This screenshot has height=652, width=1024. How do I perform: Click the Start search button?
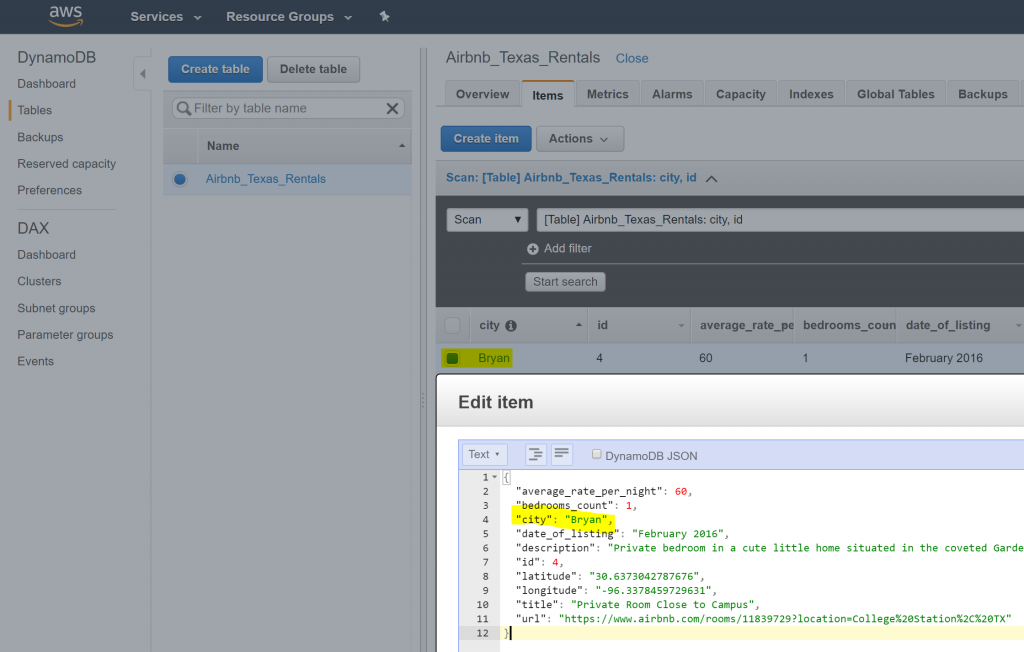click(565, 282)
